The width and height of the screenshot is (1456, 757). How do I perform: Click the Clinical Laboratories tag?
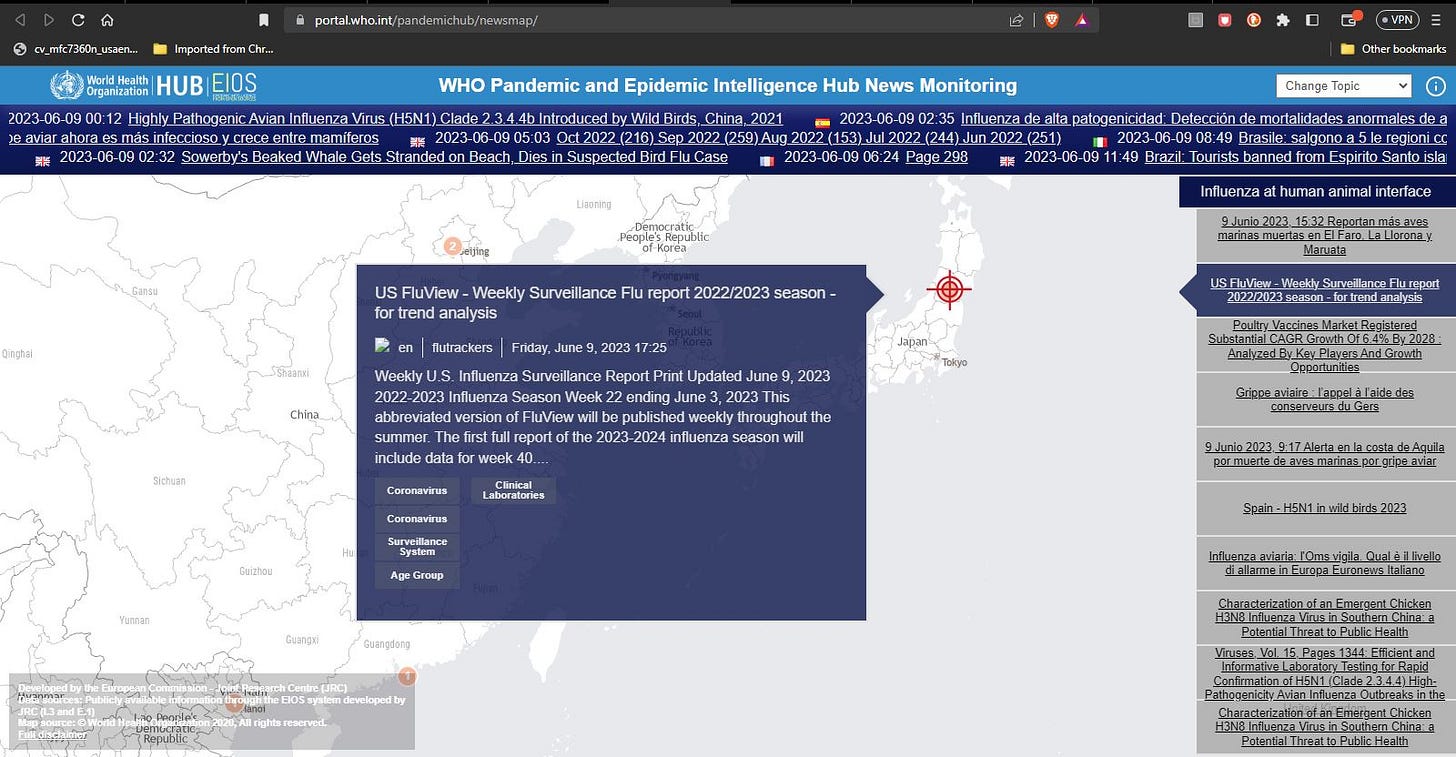click(x=513, y=491)
